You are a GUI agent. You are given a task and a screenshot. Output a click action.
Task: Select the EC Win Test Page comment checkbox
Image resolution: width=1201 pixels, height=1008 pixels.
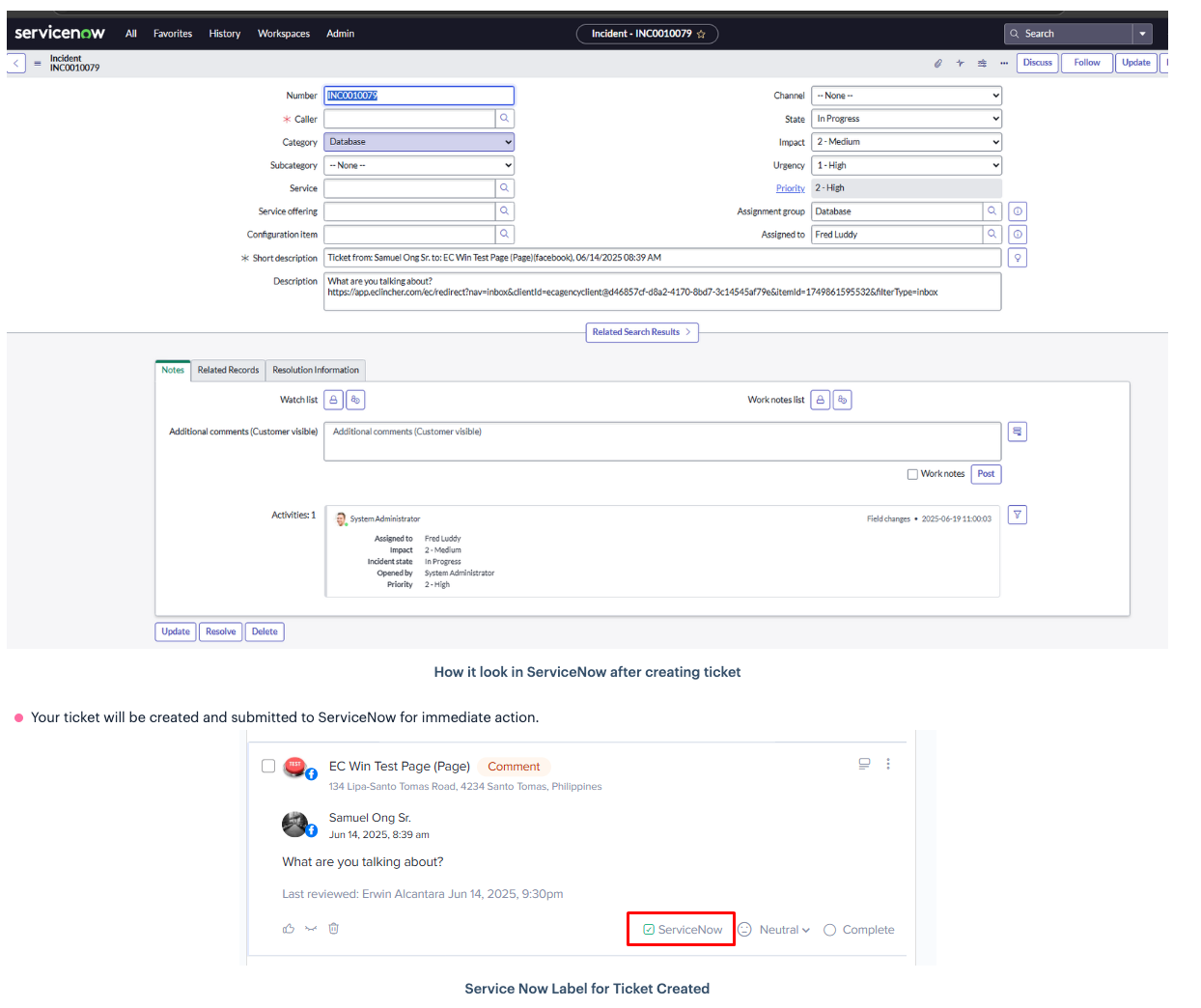pyautogui.click(x=268, y=766)
